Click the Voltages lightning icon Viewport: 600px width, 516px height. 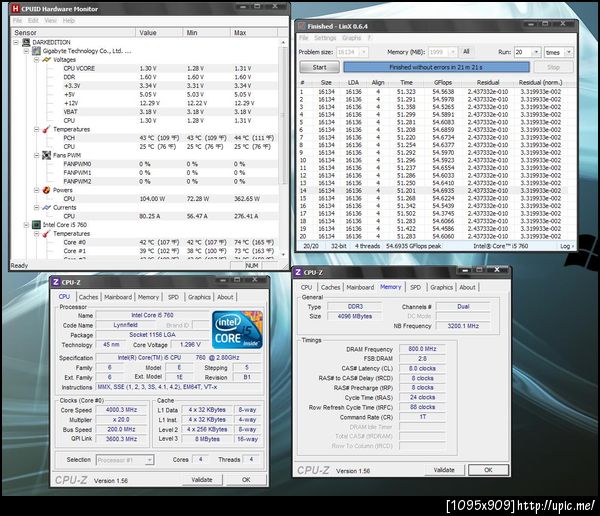pyautogui.click(x=46, y=60)
